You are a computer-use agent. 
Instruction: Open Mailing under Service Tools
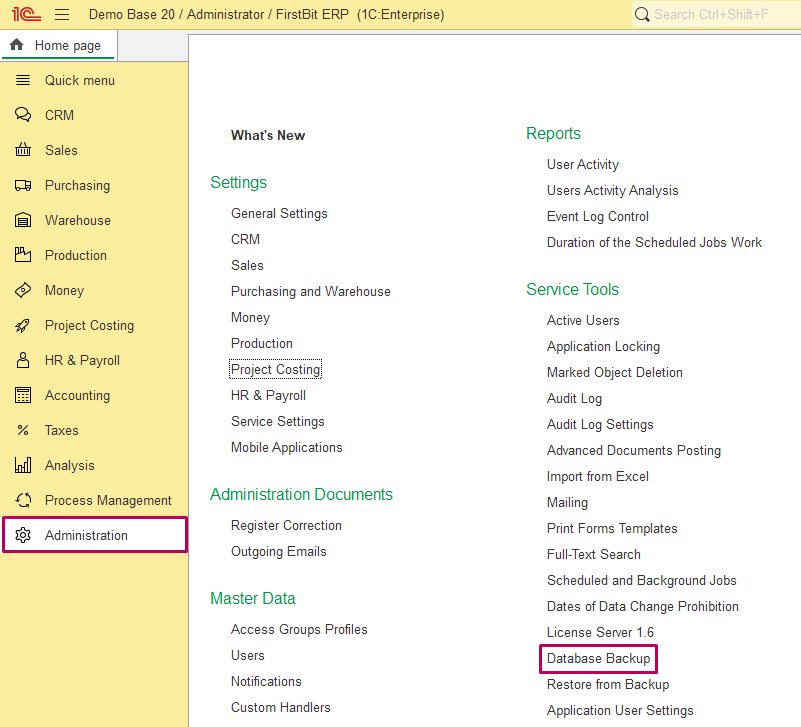[567, 503]
